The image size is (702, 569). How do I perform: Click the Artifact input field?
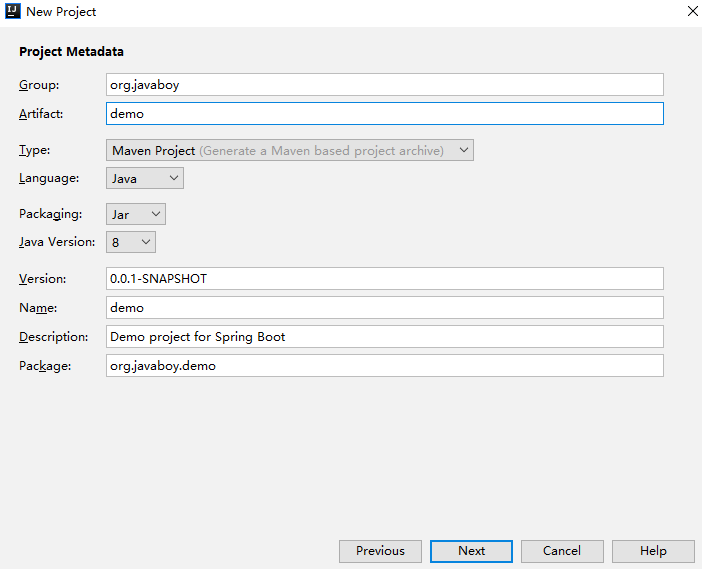point(385,114)
